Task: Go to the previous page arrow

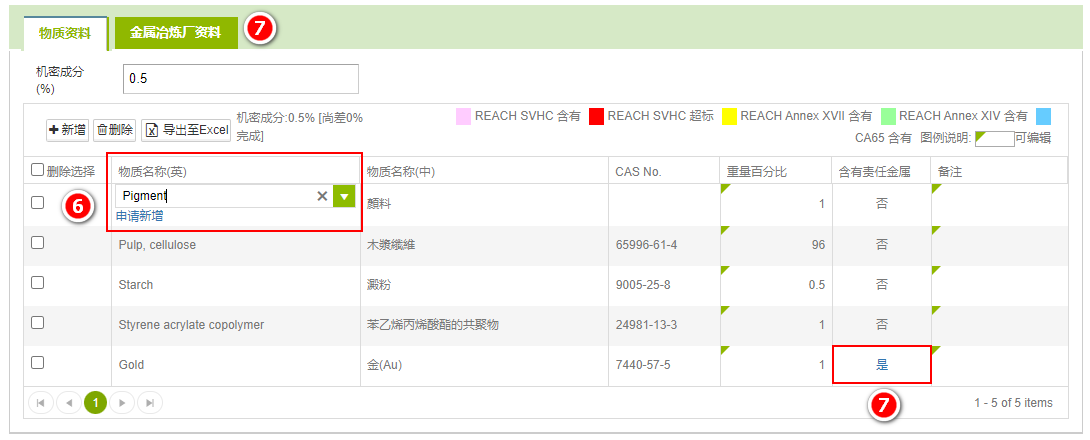Action: (68, 403)
